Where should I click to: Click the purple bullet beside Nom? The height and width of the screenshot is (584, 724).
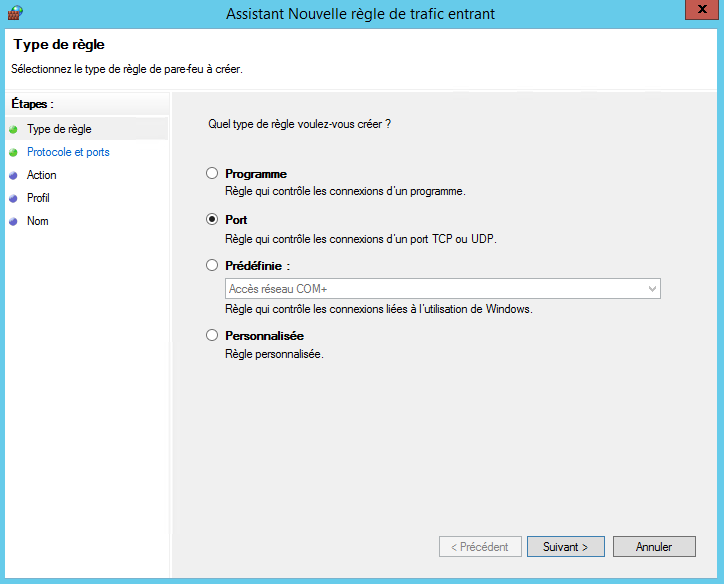(13, 221)
